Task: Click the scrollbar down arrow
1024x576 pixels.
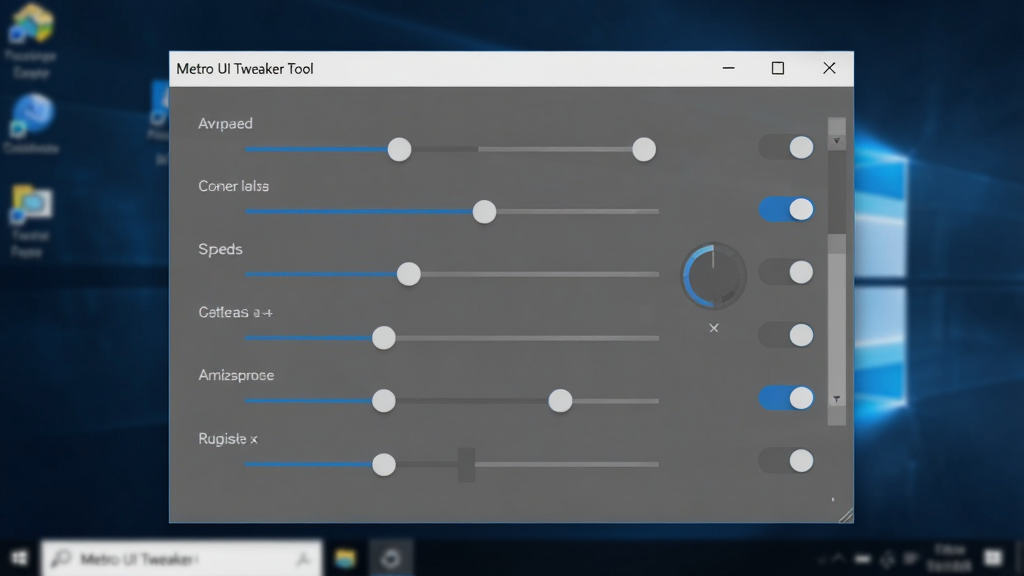Action: 837,398
